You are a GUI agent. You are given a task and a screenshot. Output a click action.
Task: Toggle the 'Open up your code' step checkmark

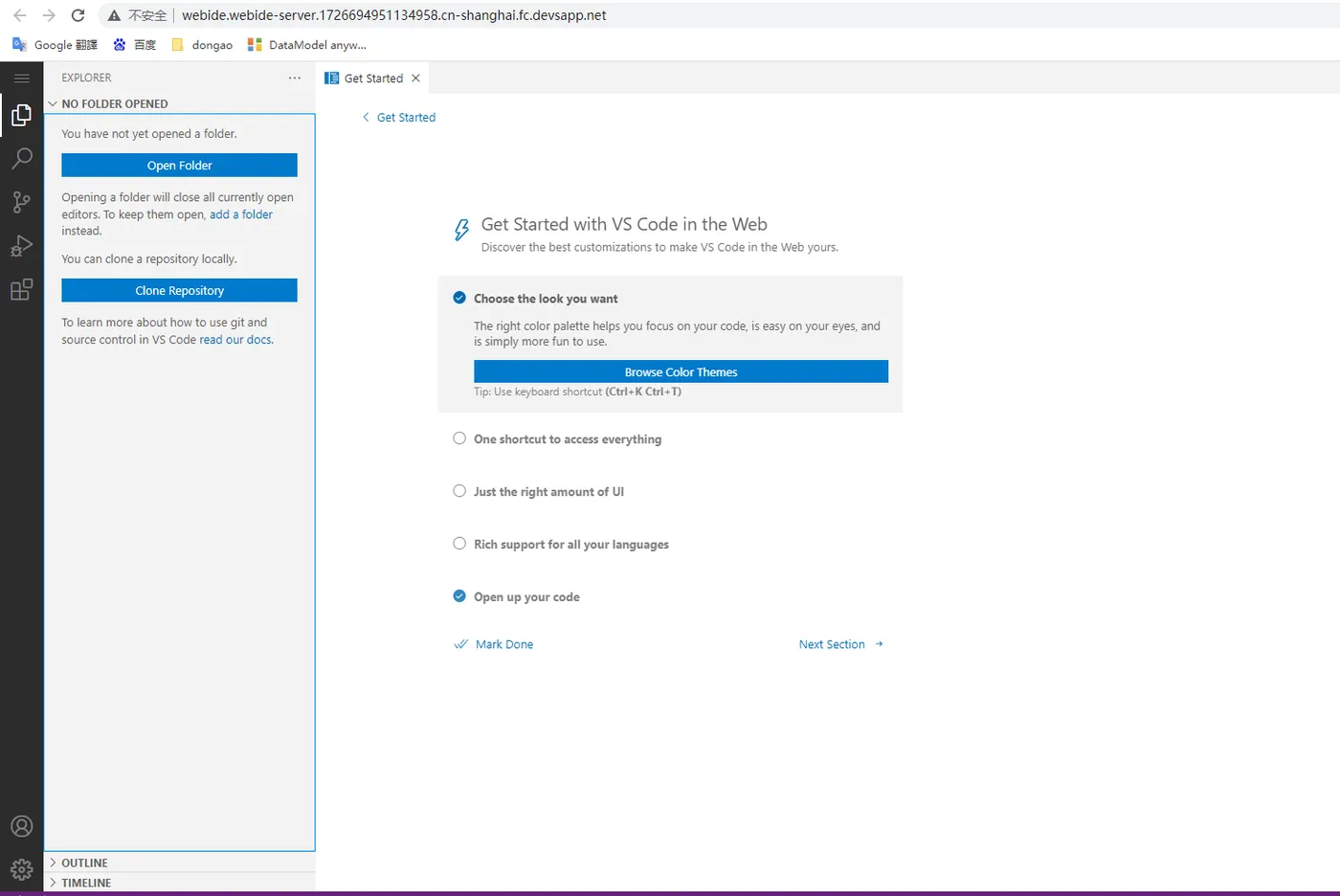click(x=459, y=596)
